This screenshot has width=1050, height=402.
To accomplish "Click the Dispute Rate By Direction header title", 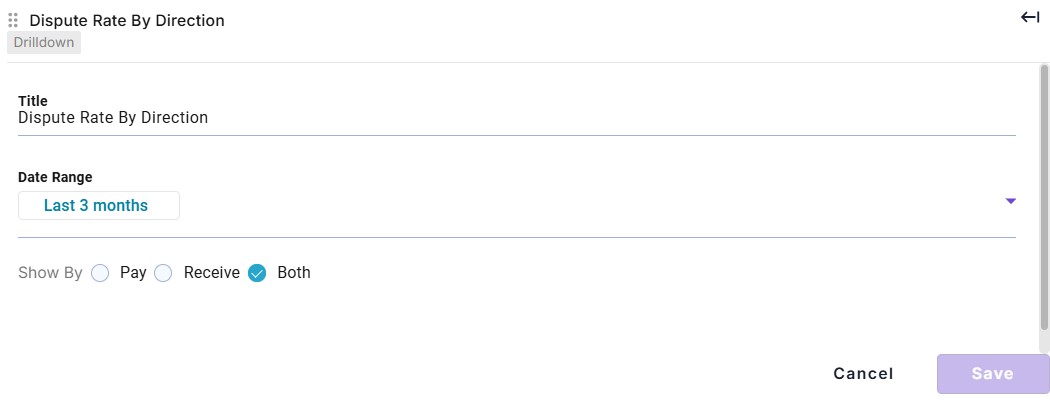I will tap(127, 21).
